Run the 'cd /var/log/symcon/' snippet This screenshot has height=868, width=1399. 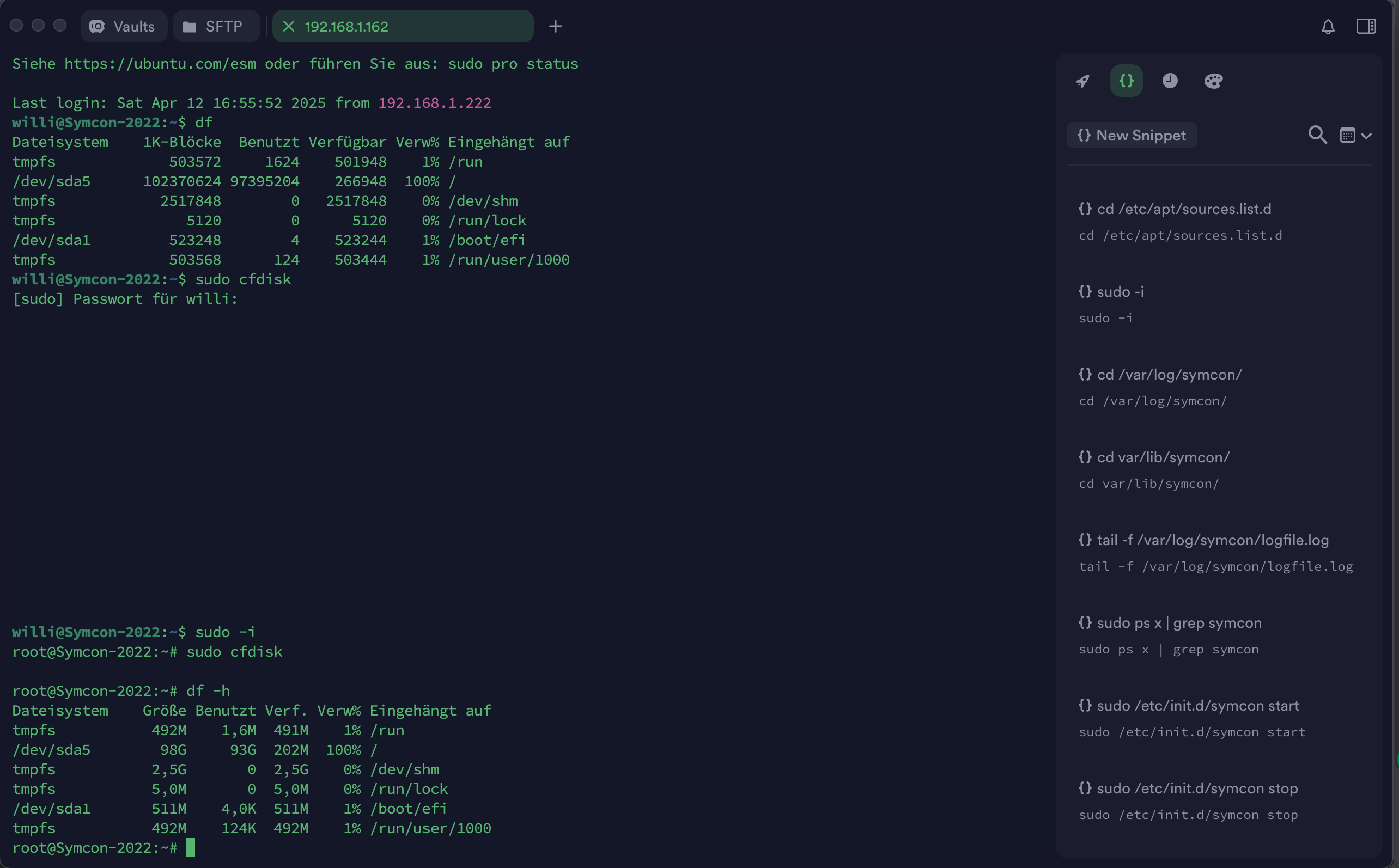1219,387
